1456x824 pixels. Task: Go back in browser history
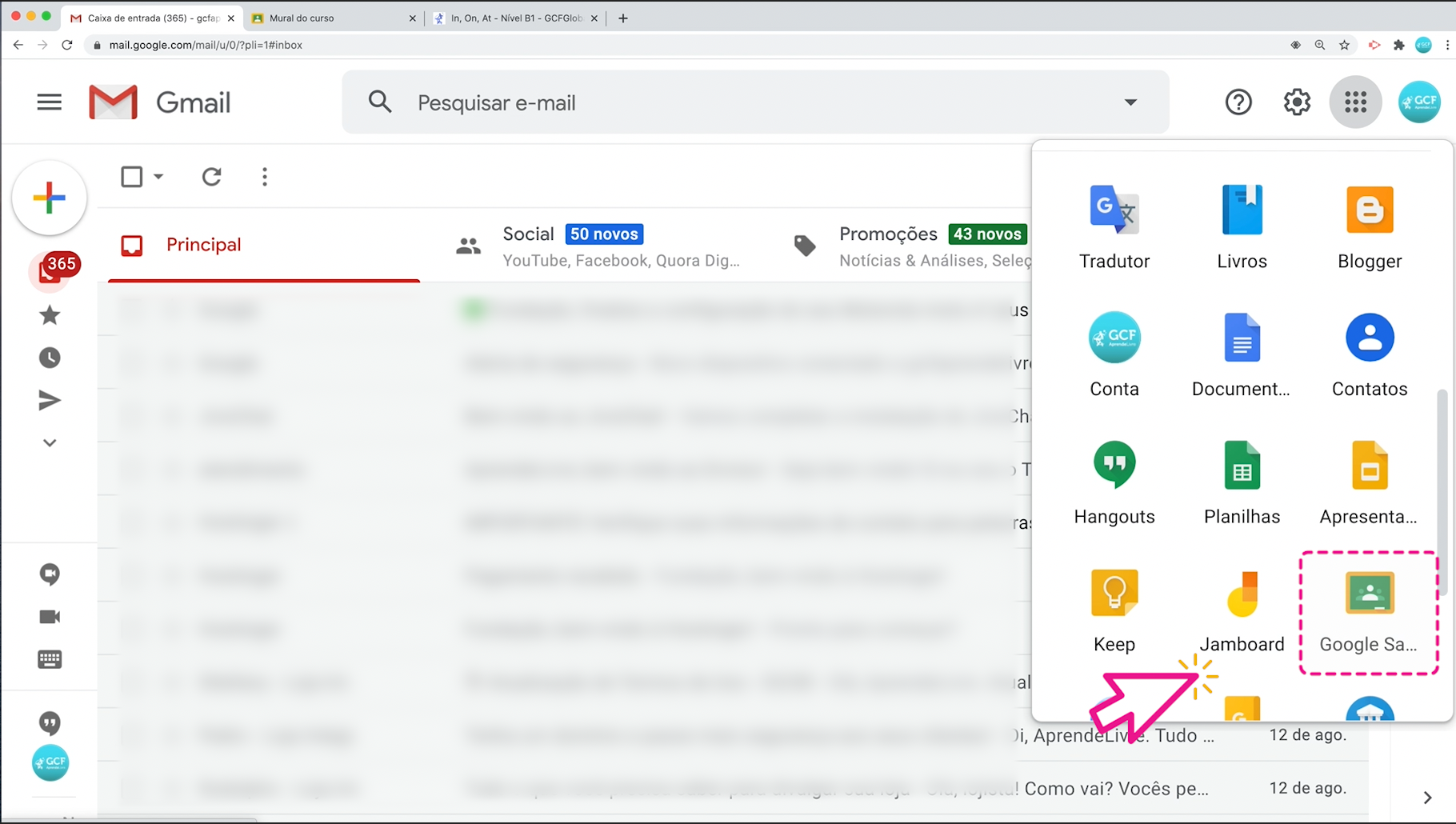click(x=18, y=45)
